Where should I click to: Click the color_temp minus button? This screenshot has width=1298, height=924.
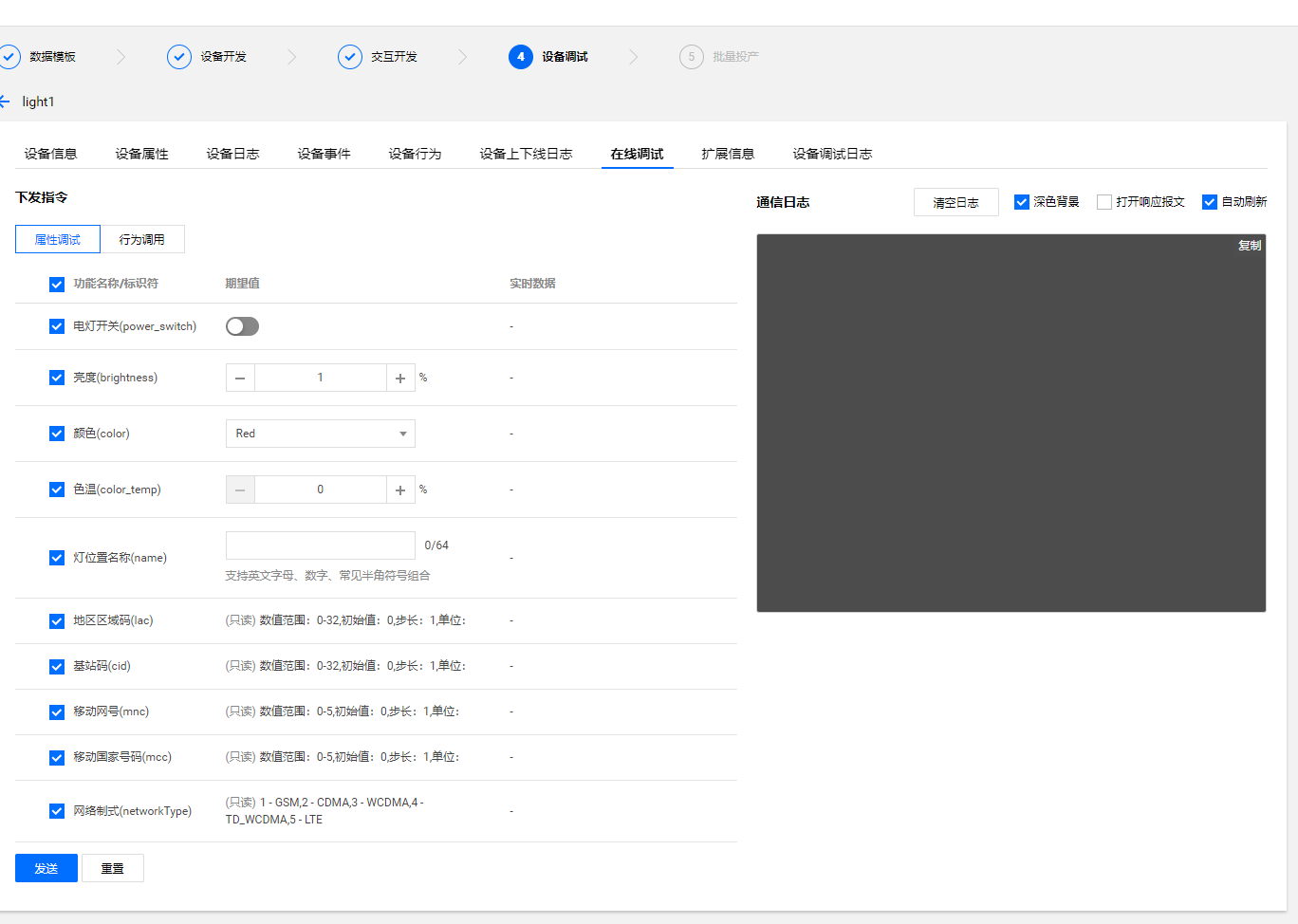(240, 490)
